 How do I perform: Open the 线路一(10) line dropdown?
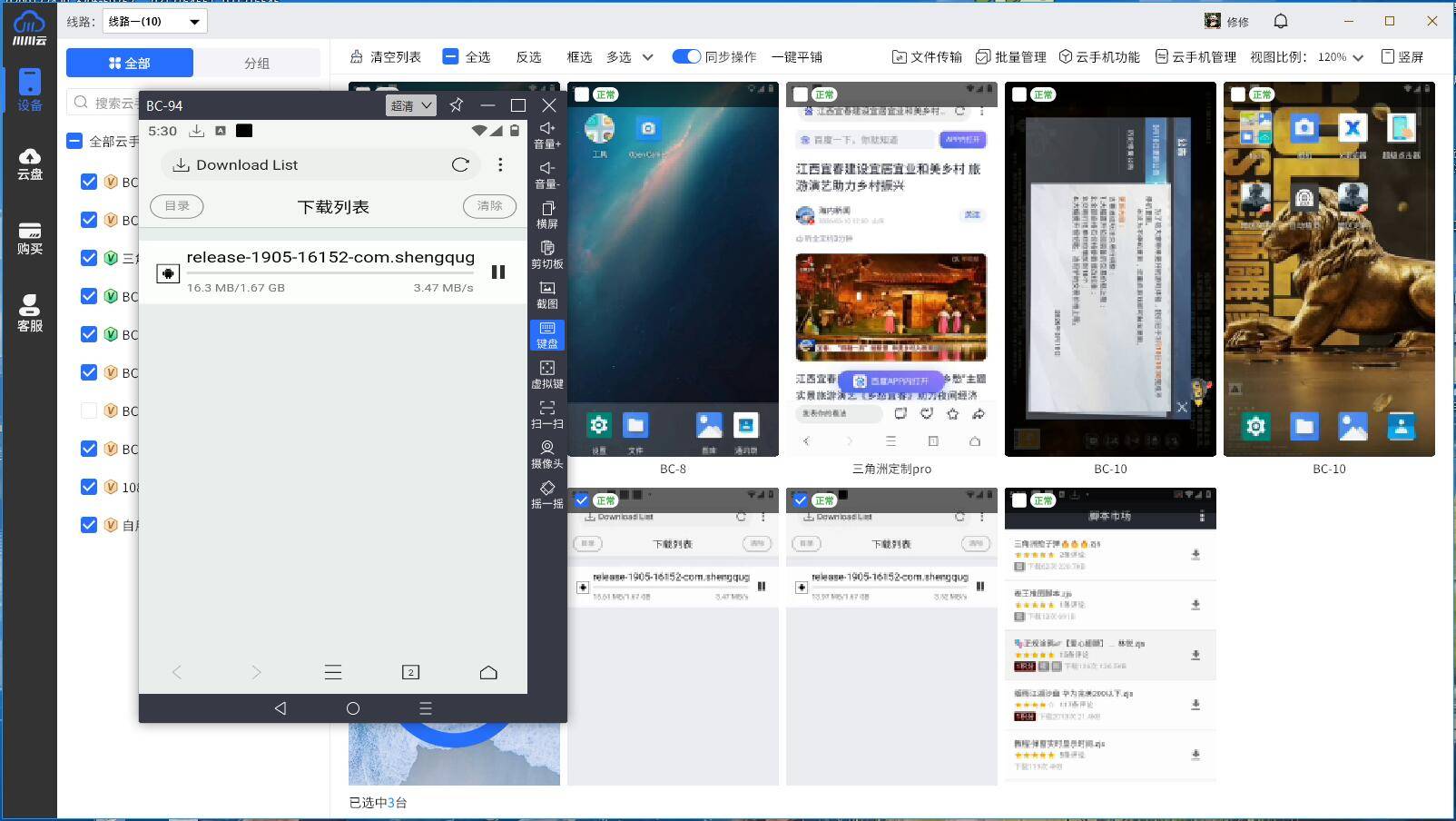[154, 21]
